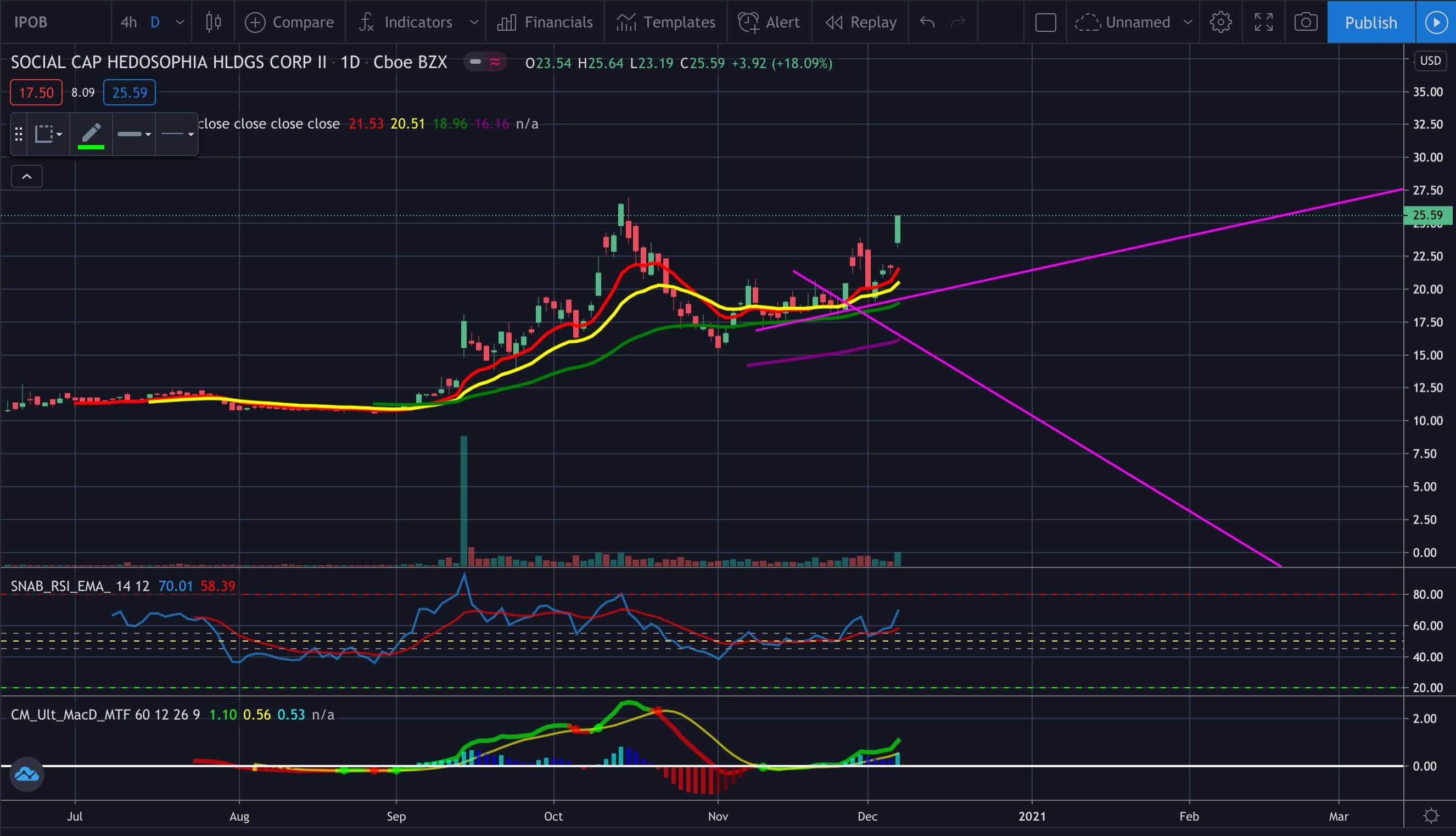This screenshot has width=1456, height=836.
Task: Undo the last chart action
Action: click(927, 23)
